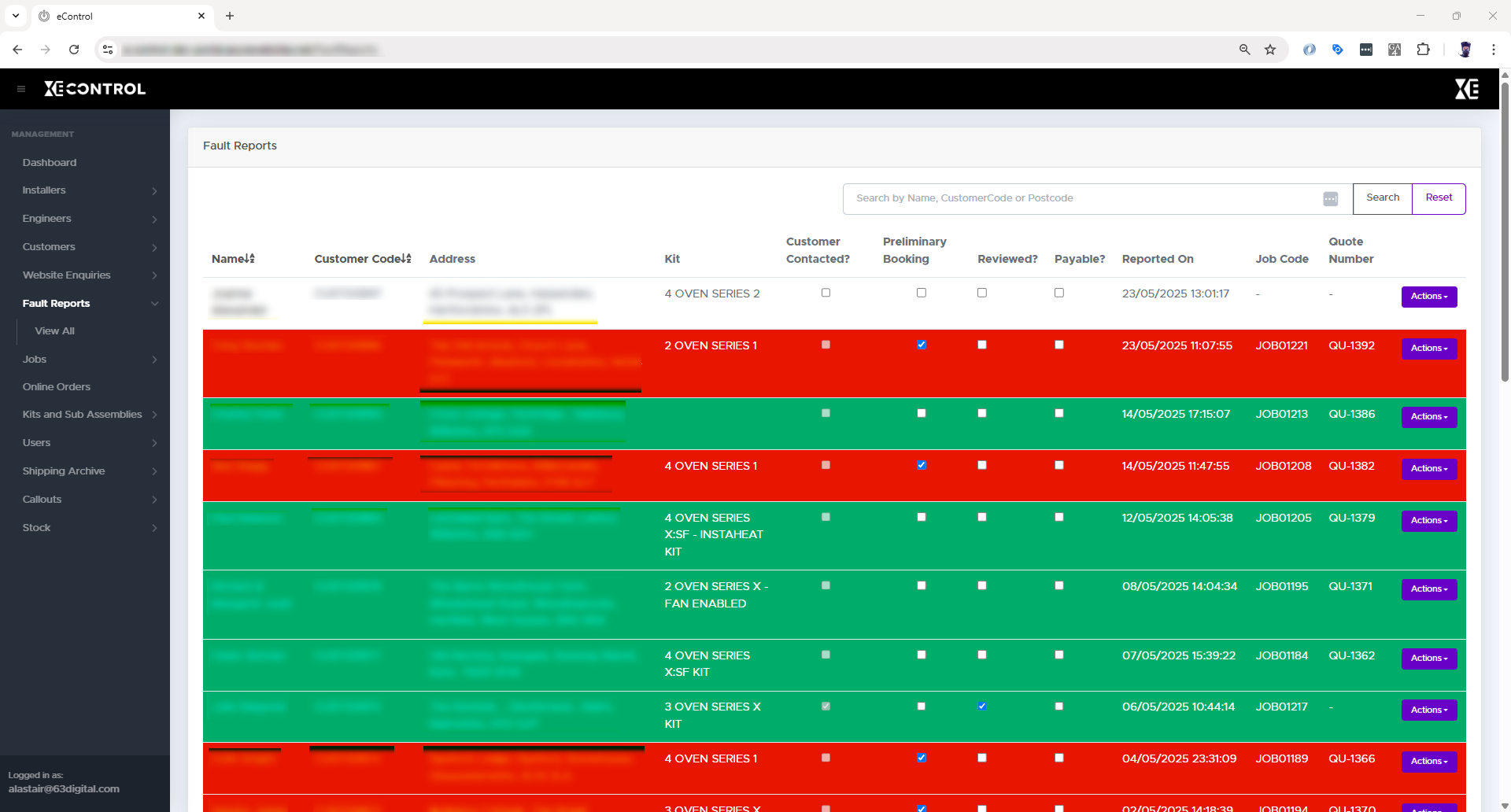Sort the table using the Customer Code sort icon
Screen dimensions: 1511x812
pos(407,259)
